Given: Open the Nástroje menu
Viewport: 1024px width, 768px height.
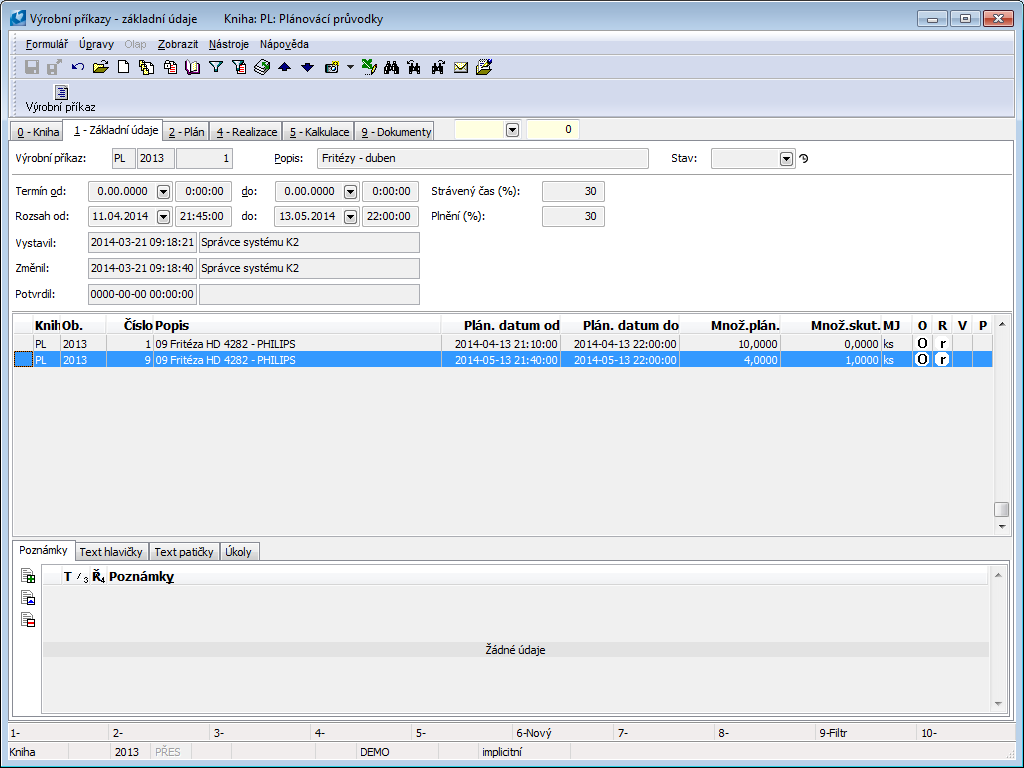Looking at the screenshot, I should (229, 44).
